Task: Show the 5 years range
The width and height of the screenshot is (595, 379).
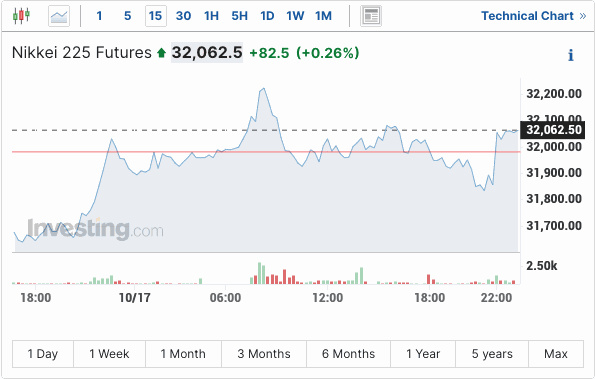Action: click(x=492, y=354)
